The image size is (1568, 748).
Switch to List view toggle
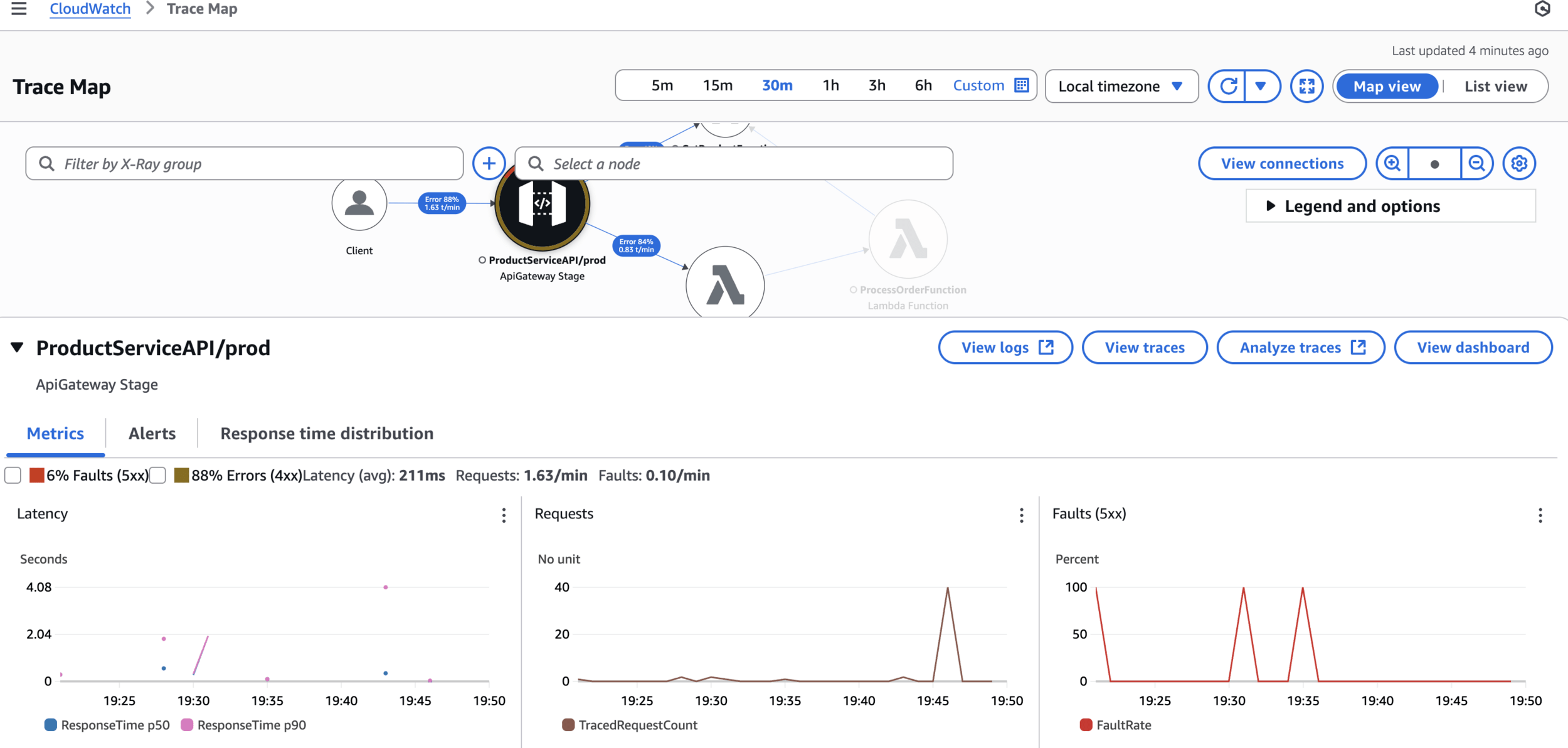click(x=1495, y=87)
